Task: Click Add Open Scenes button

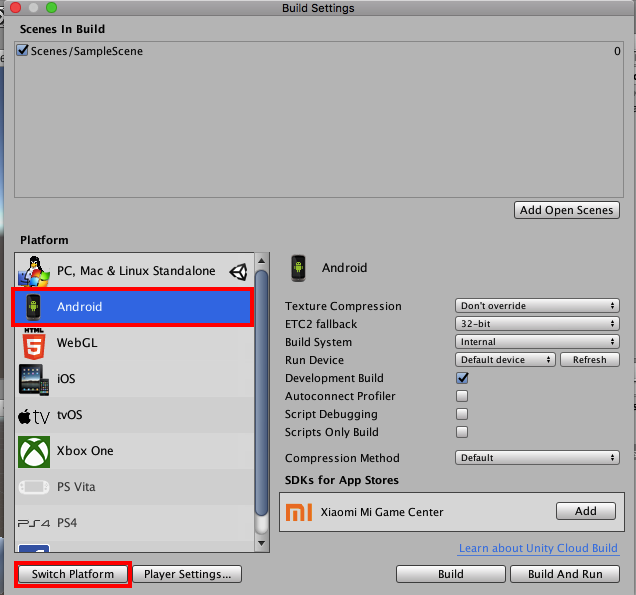Action: (x=567, y=210)
